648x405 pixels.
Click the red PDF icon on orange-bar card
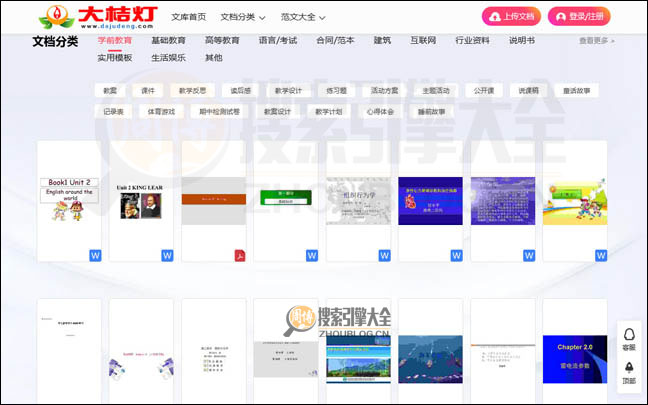[x=240, y=255]
